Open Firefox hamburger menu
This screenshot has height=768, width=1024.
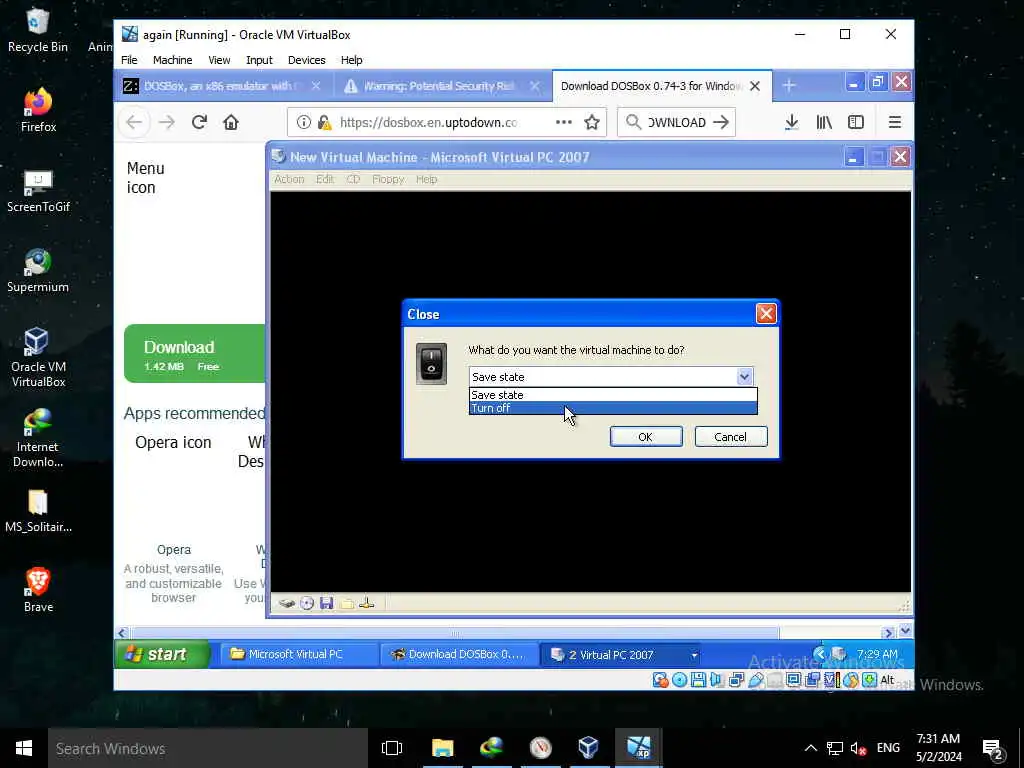click(x=895, y=122)
